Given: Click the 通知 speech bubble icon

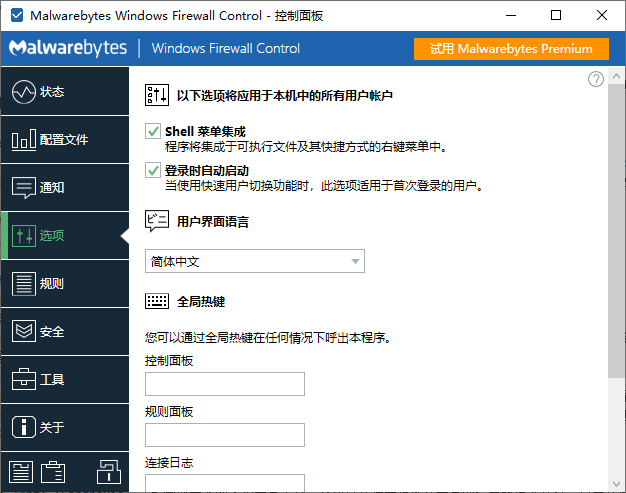Looking at the screenshot, I should coord(24,187).
